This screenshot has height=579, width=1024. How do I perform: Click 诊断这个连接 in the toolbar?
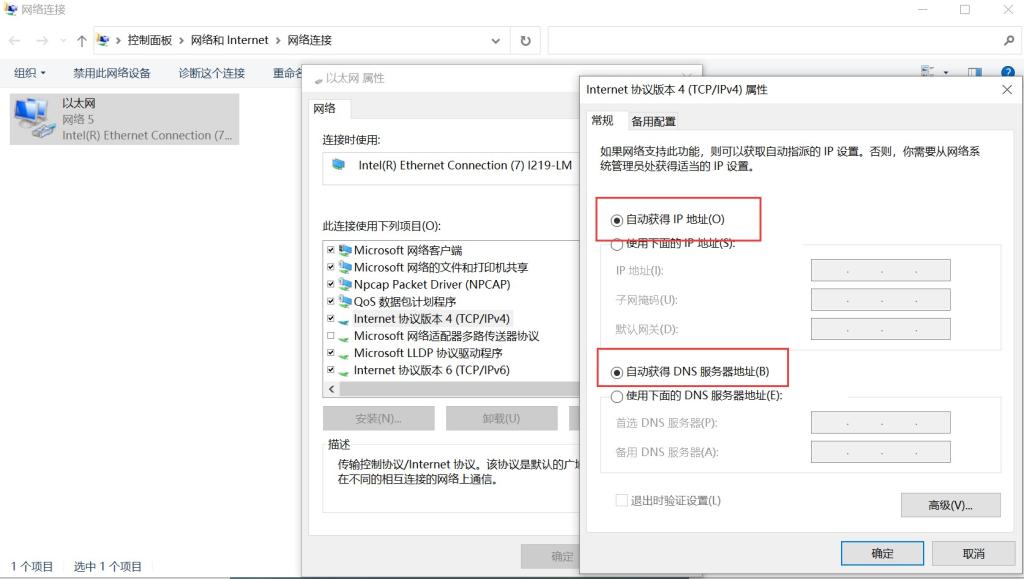211,73
